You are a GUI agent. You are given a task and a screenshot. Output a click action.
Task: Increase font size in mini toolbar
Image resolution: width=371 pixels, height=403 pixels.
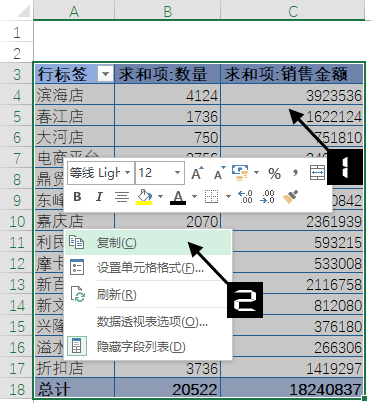coord(197,173)
